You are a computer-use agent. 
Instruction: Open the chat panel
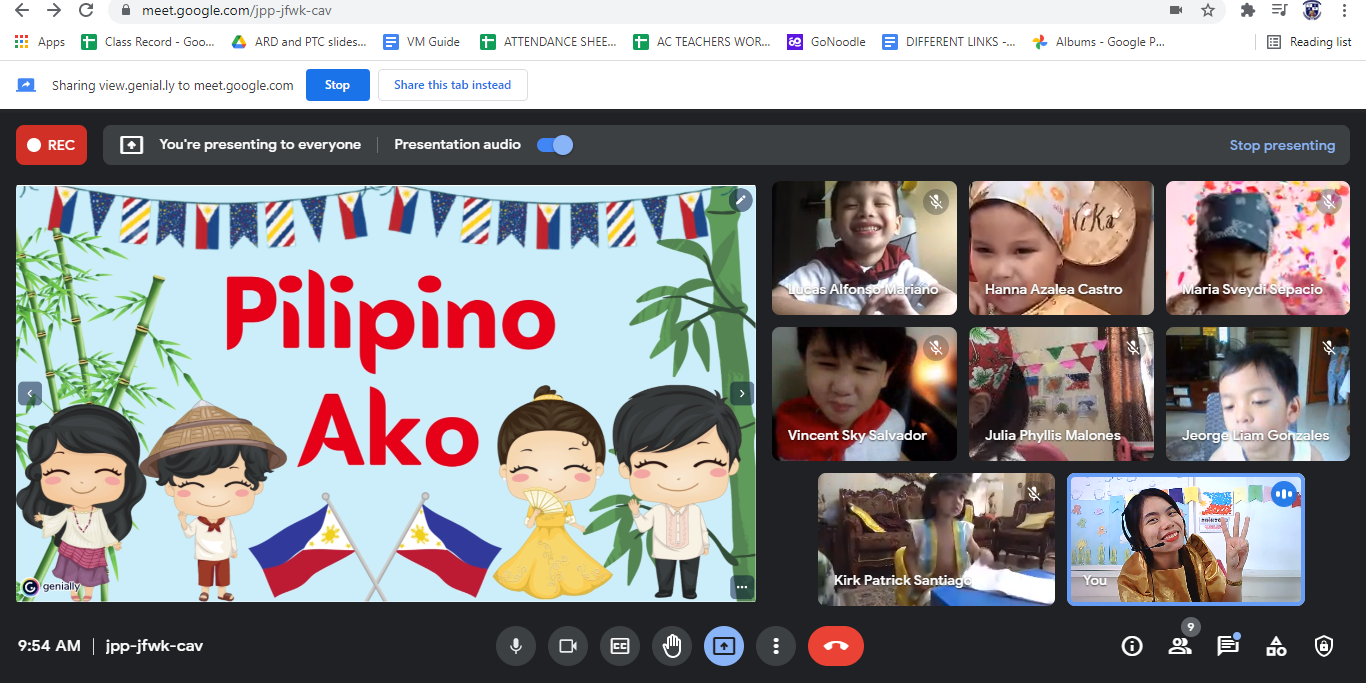click(x=1228, y=646)
